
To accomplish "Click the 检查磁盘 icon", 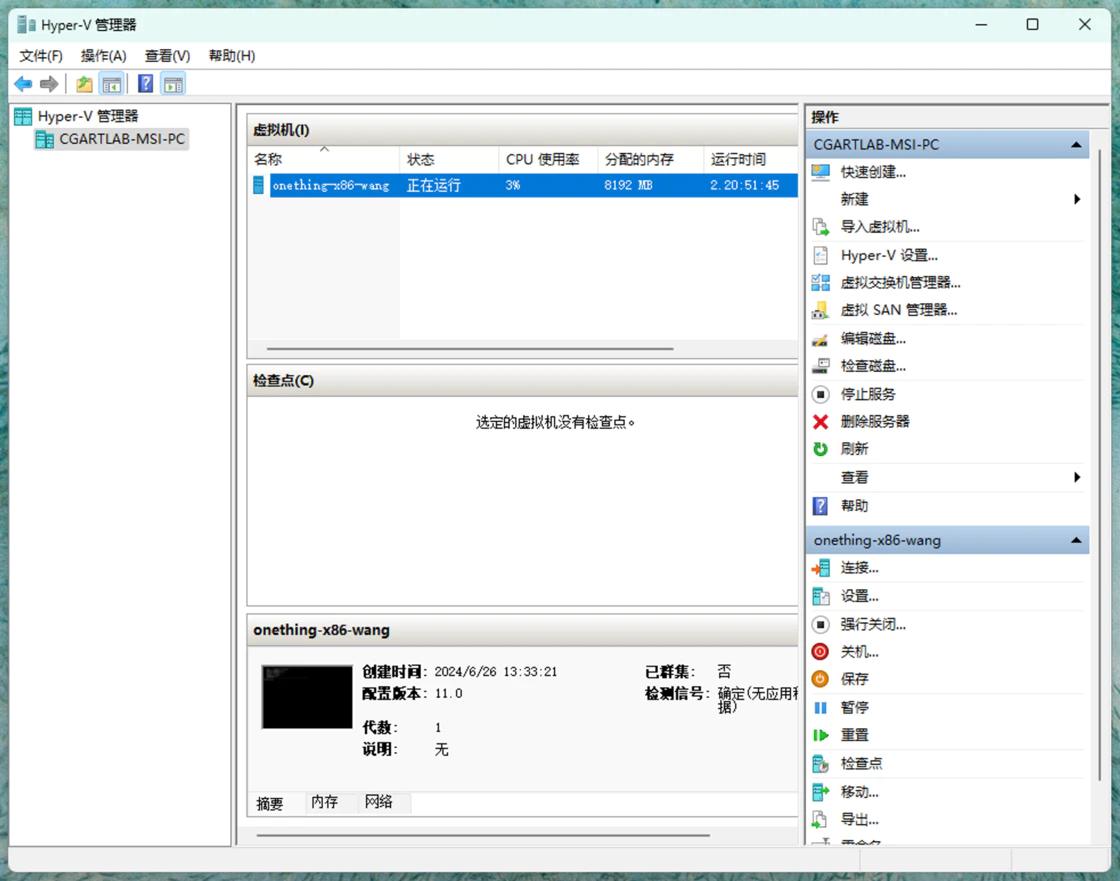I will (x=821, y=366).
